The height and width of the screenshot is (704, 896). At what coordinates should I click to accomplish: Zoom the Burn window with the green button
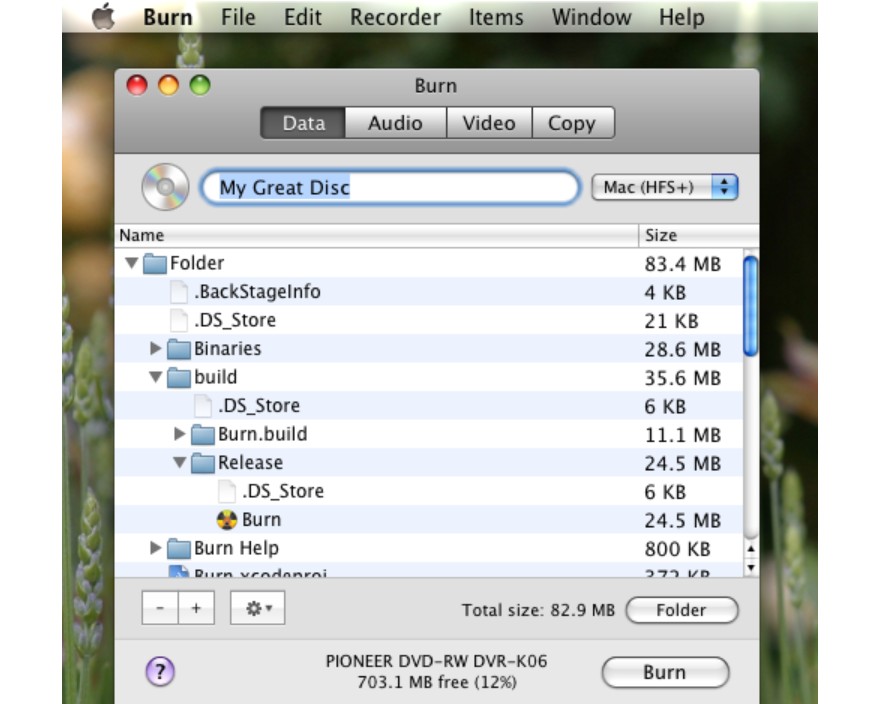point(200,86)
